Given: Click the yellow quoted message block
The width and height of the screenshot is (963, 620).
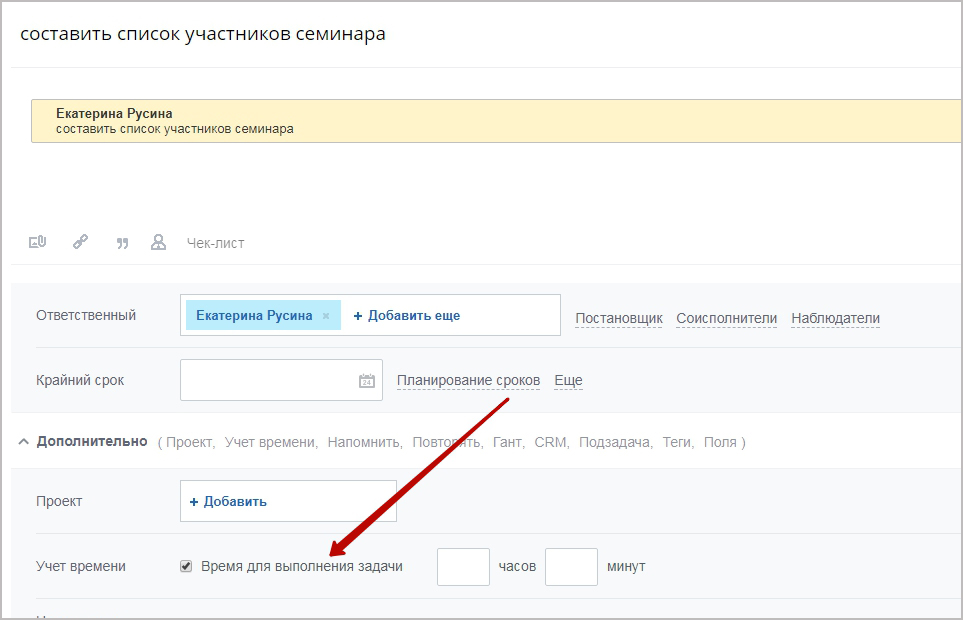Looking at the screenshot, I should [496, 121].
